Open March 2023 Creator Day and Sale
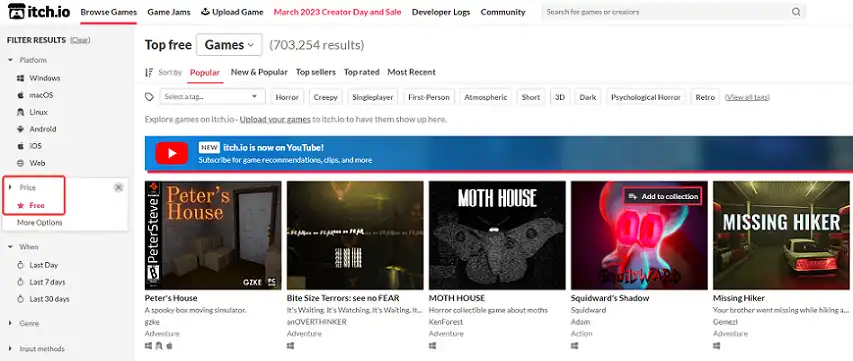Screen dimensions: 853x361 [337, 12]
